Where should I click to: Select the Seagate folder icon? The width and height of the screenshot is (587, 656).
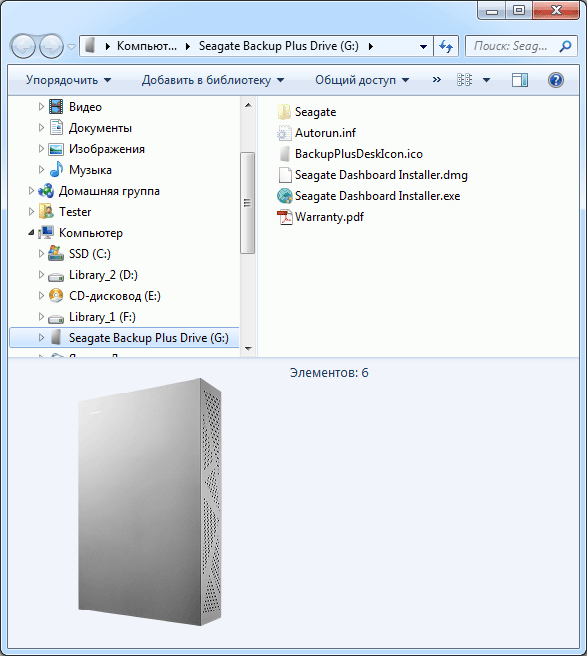pos(285,112)
